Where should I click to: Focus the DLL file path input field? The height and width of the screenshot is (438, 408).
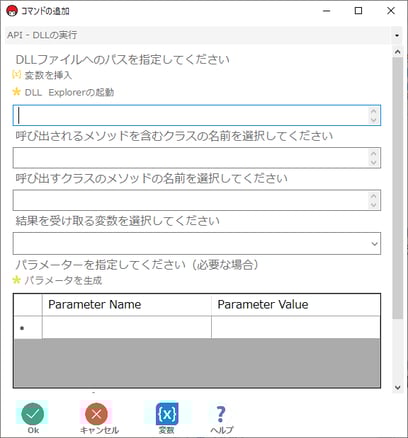click(197, 115)
